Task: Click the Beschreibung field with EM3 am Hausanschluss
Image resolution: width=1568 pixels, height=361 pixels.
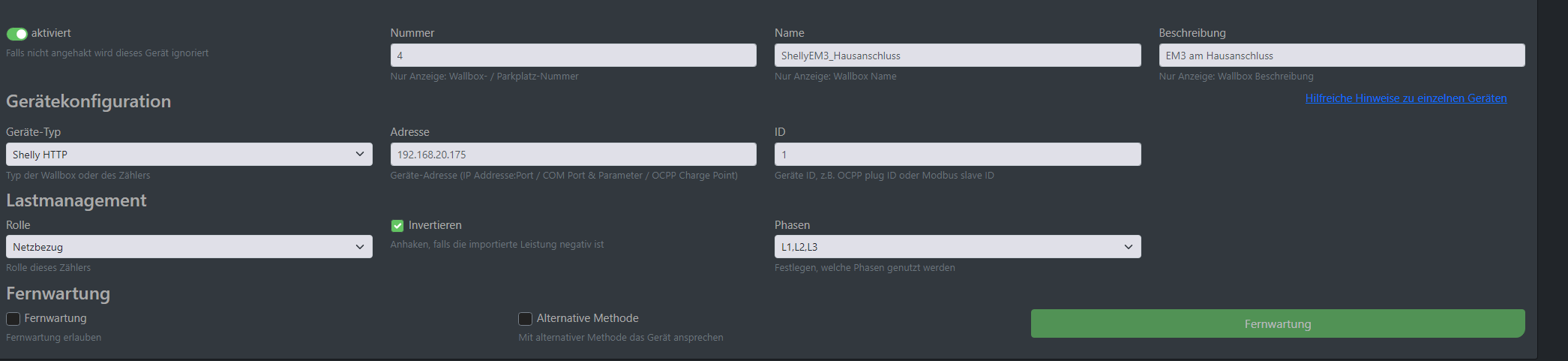Action: click(1342, 56)
